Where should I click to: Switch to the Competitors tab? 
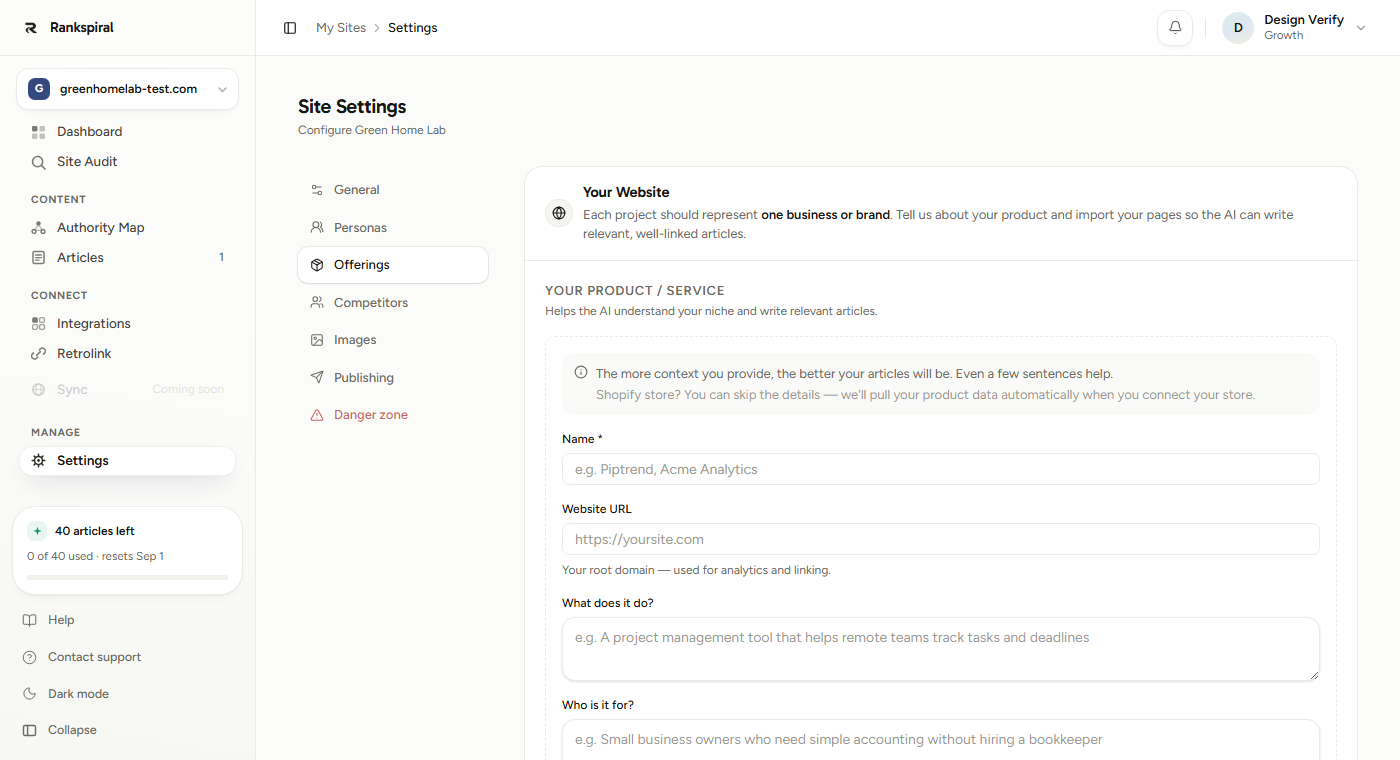point(393,303)
